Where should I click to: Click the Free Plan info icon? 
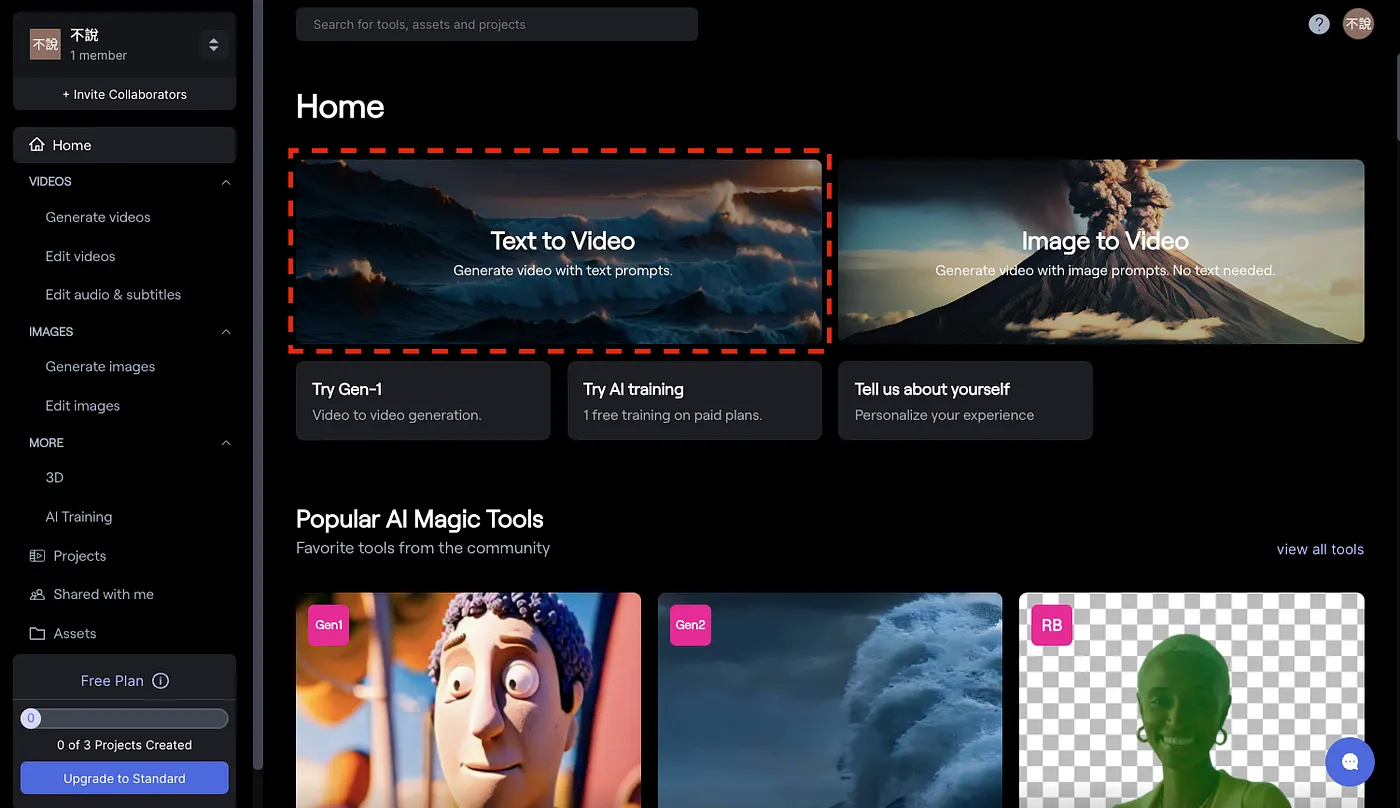coord(160,681)
